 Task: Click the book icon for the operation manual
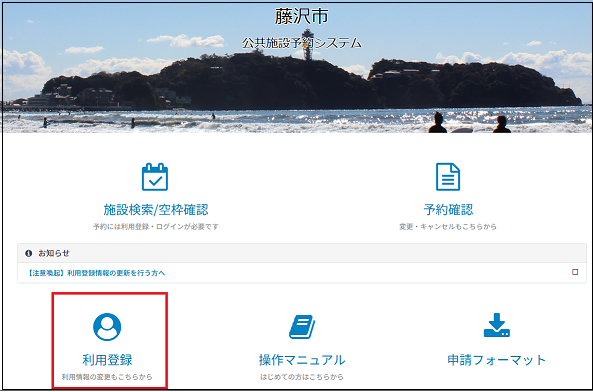pyautogui.click(x=302, y=327)
